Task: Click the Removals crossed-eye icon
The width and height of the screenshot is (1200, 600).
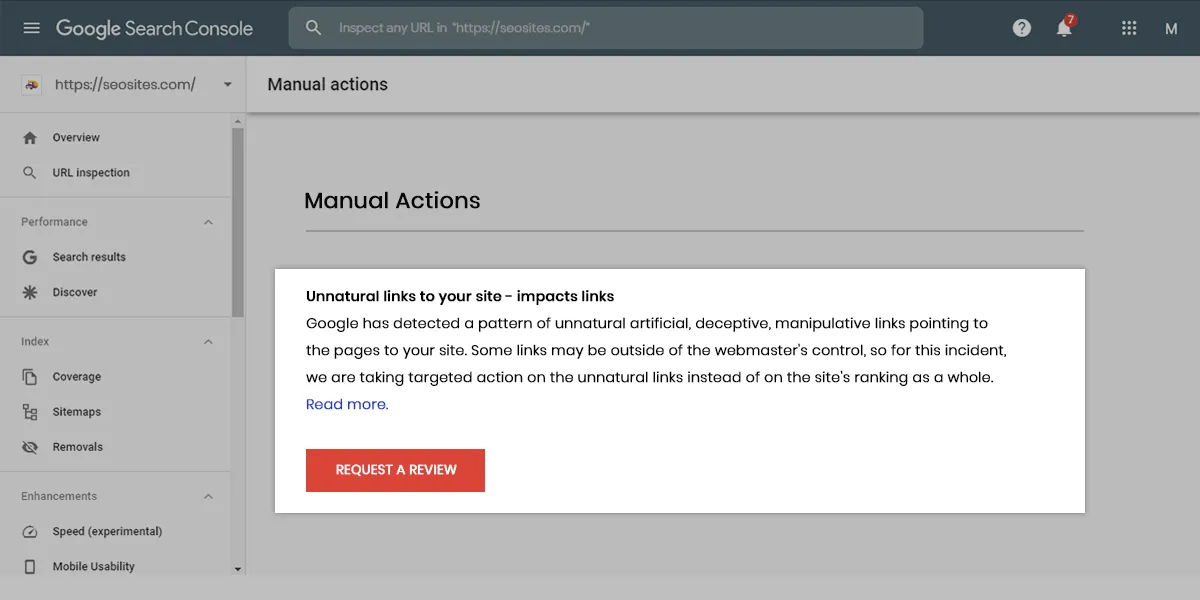Action: (30, 447)
